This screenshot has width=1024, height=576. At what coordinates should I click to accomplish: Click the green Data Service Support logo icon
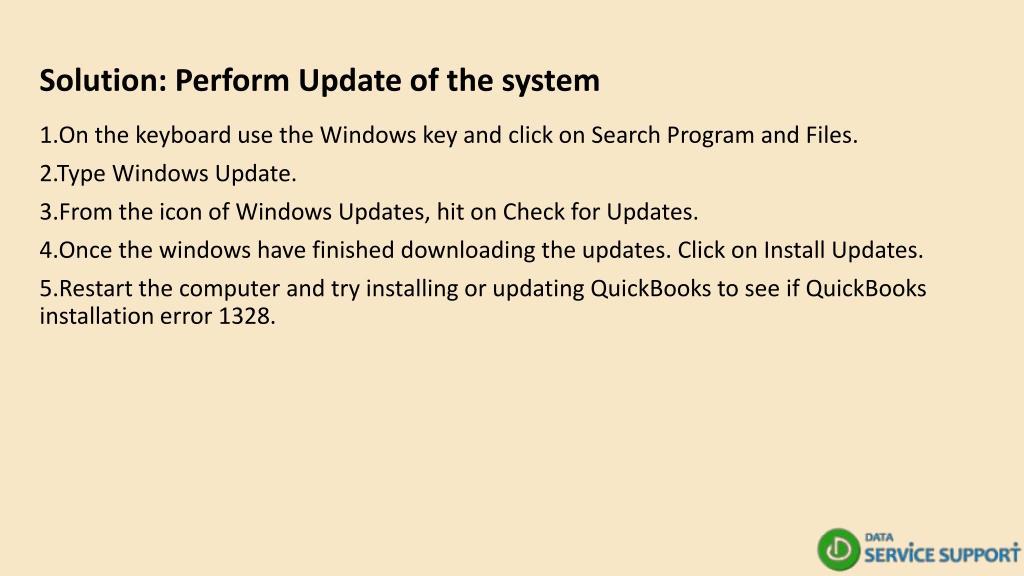(x=838, y=549)
